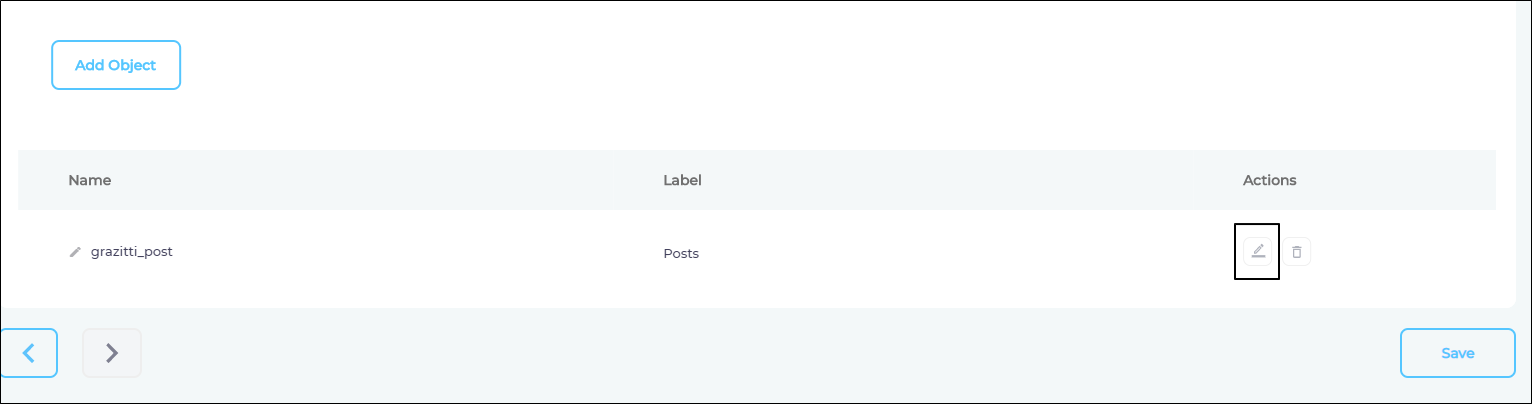Delete the grazitti_post object via trash icon
The image size is (1532, 404).
coord(1297,252)
